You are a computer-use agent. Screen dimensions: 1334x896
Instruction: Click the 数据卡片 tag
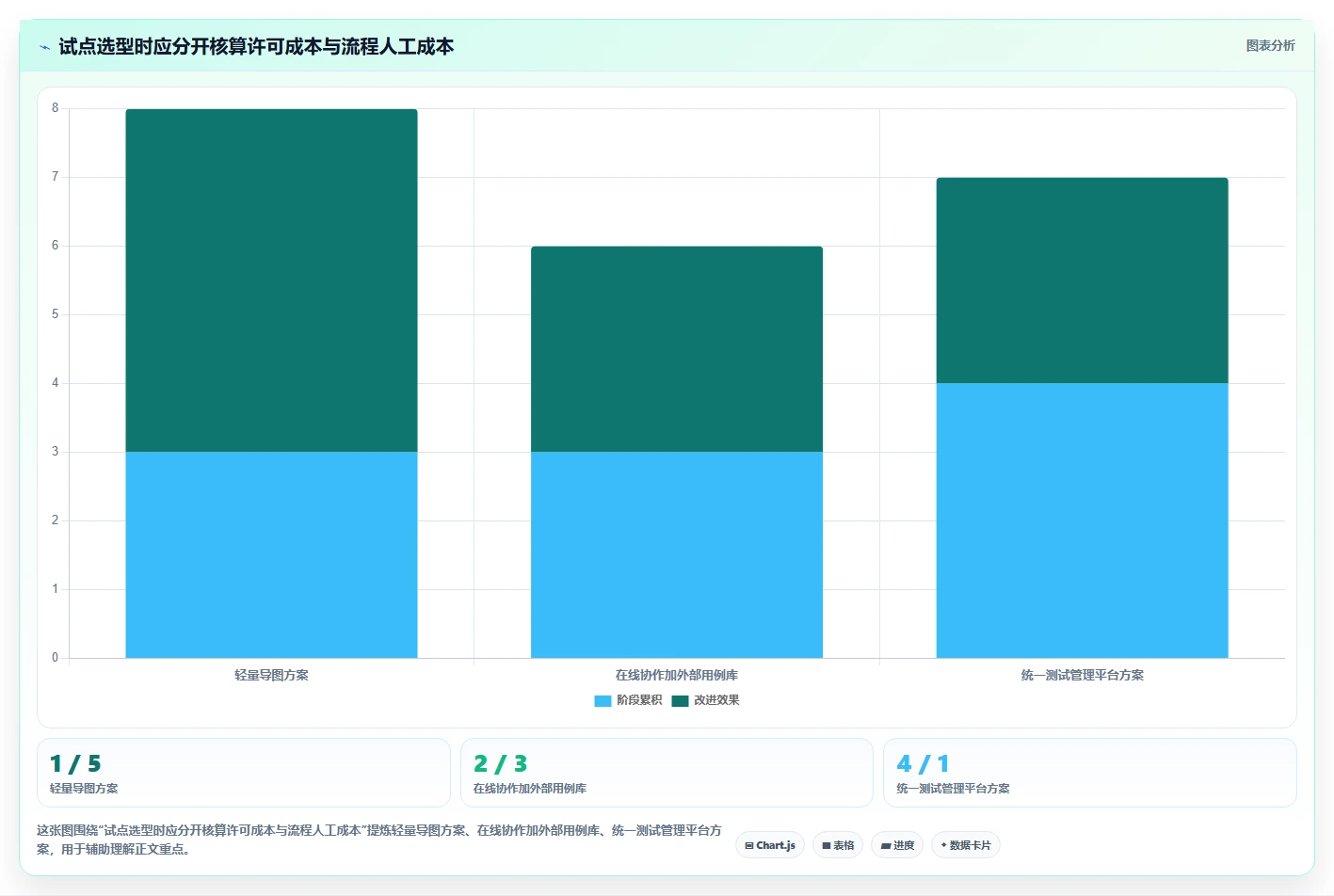pos(966,845)
